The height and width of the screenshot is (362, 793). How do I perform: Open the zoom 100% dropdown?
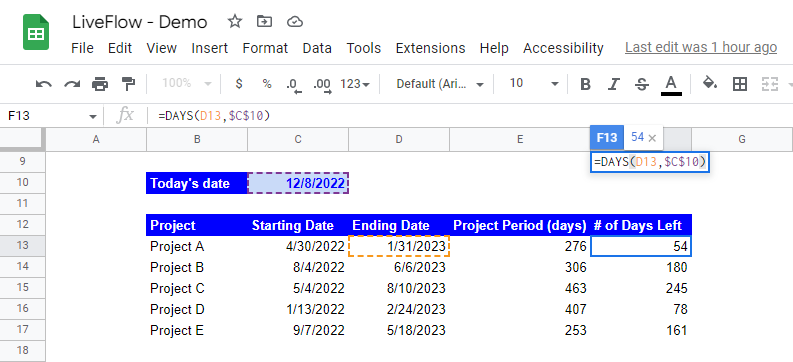tap(187, 83)
